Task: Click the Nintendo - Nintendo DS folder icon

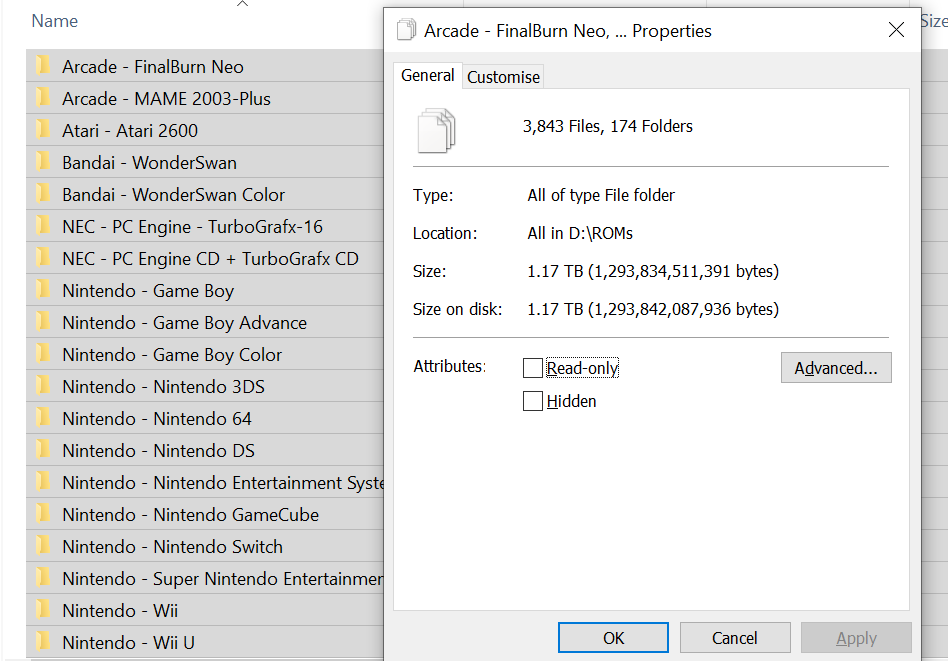Action: (43, 449)
